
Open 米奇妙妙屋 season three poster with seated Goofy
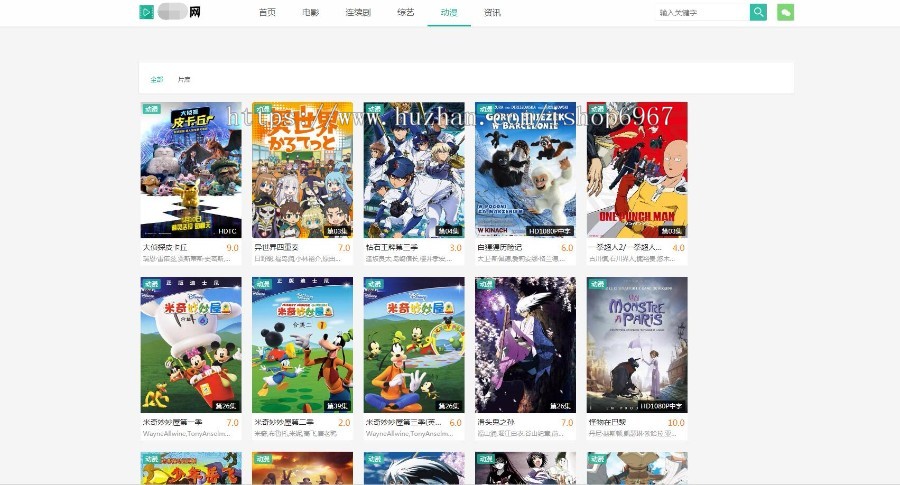[414, 345]
